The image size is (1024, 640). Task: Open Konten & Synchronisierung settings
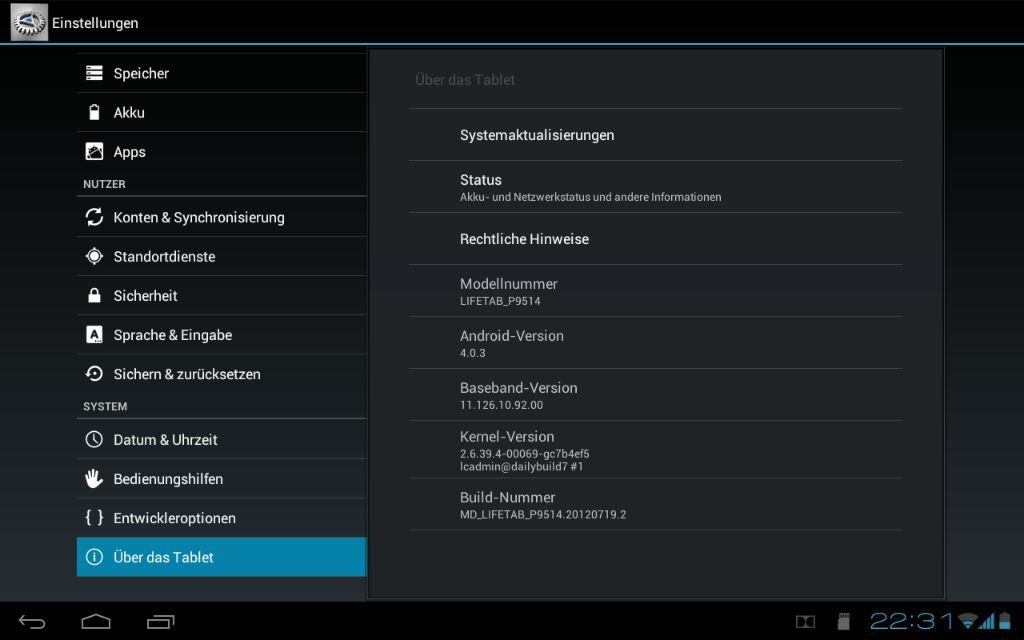(221, 217)
